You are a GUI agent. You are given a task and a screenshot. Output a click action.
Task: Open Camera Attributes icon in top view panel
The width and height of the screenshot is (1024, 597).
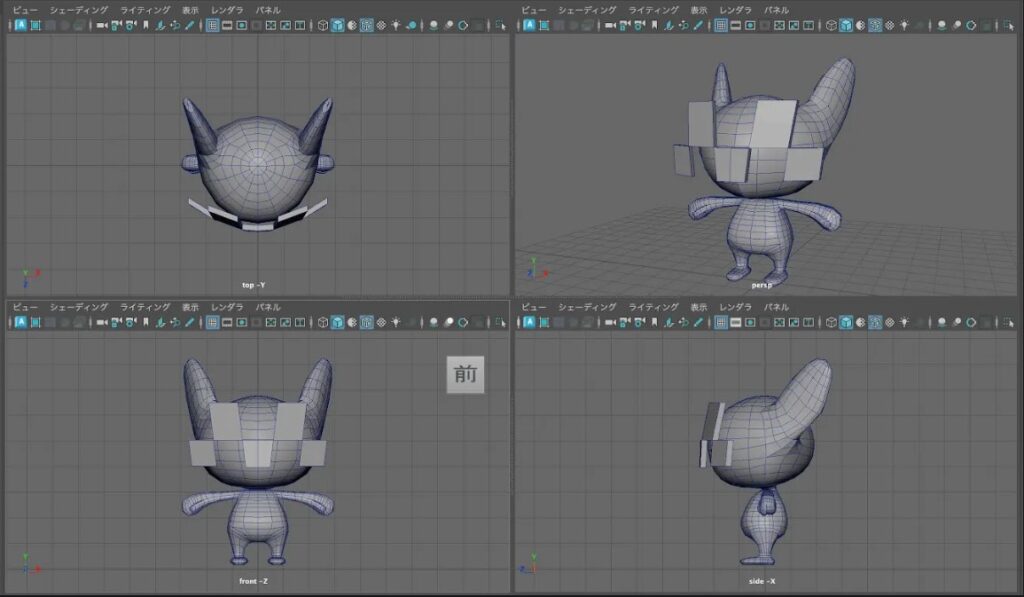click(131, 25)
